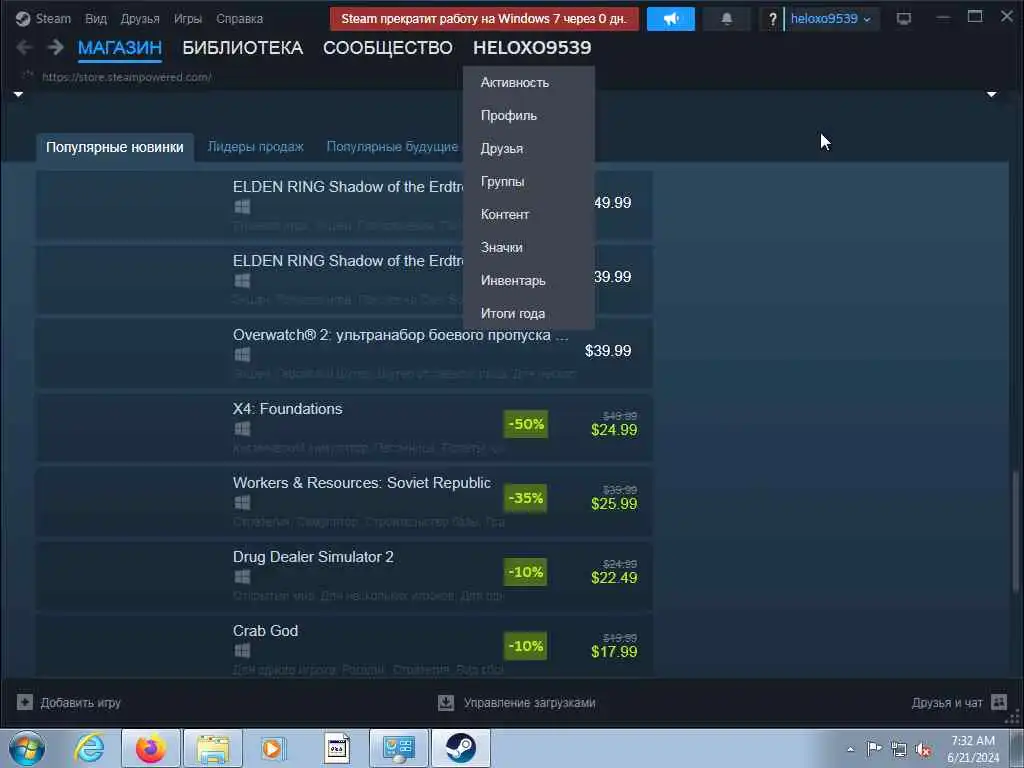Select Группы from dropdown menu

click(528, 182)
